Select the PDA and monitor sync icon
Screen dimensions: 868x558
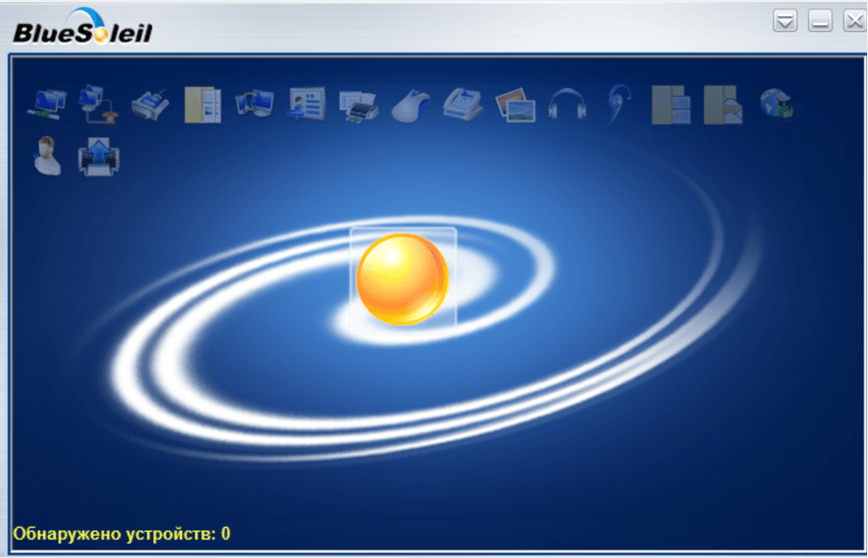(254, 103)
